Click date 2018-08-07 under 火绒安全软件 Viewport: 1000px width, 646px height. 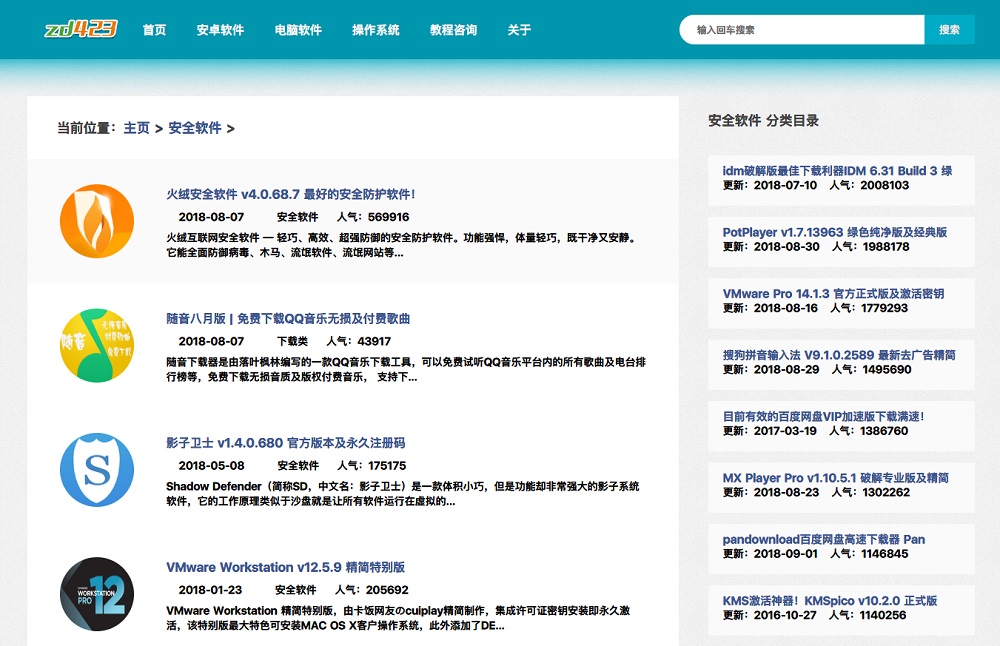211,217
